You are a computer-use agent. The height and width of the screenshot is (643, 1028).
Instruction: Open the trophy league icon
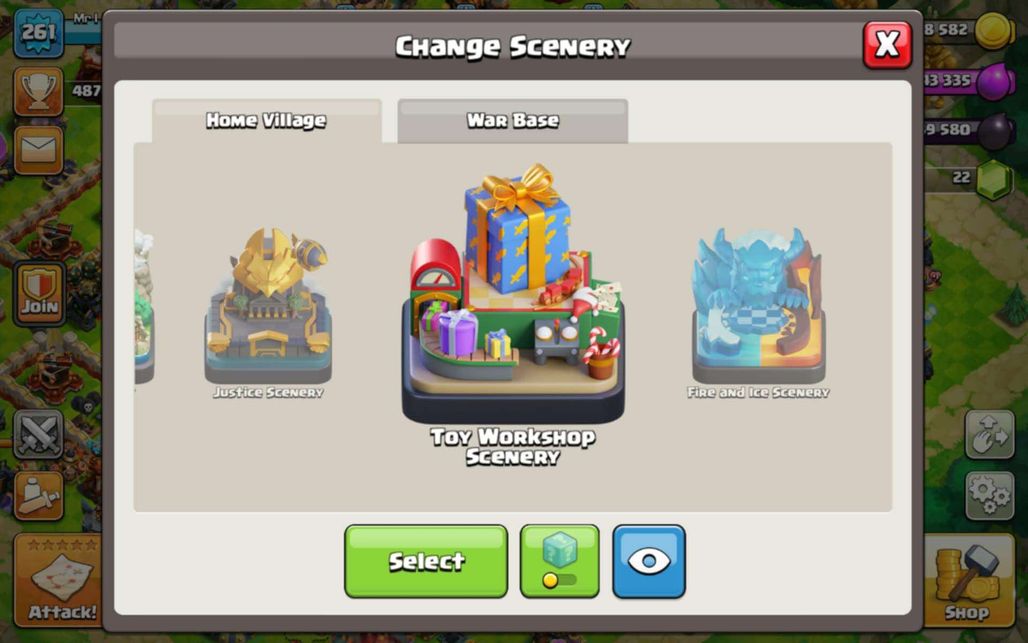pos(39,92)
